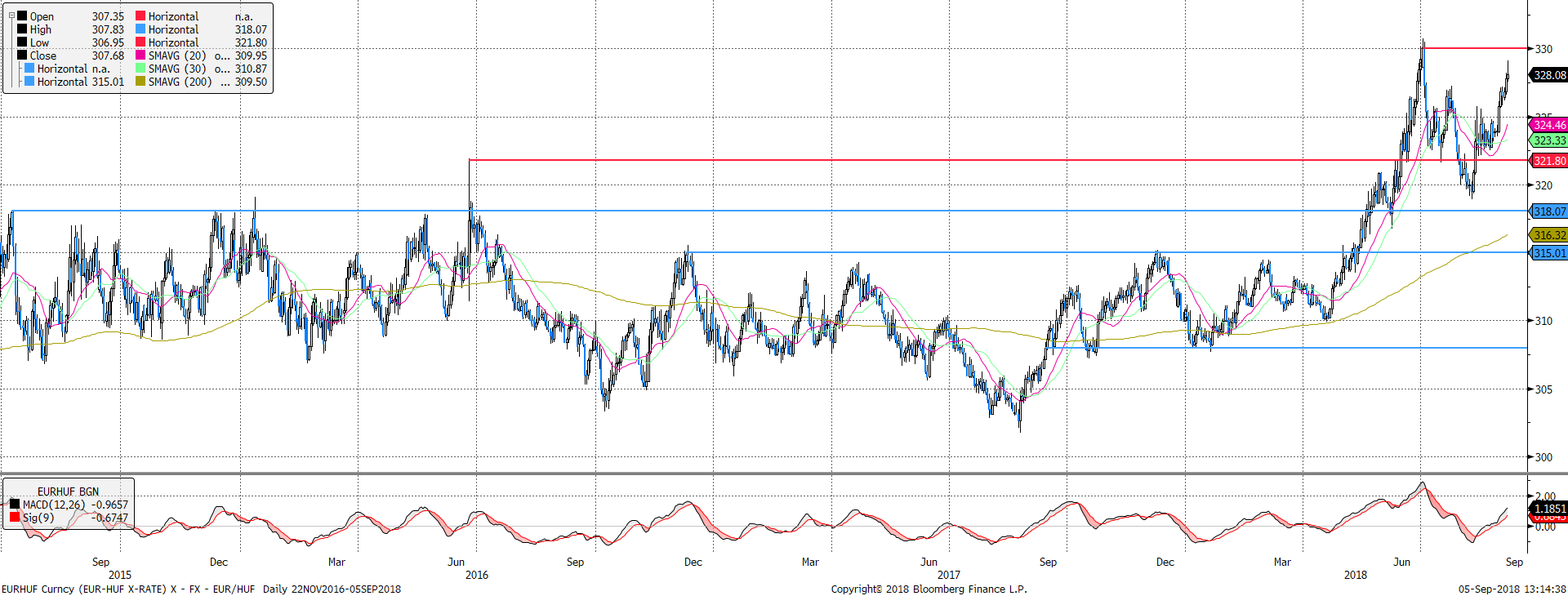
Task: Click the SMAVG (20) value 309.95
Action: [x=251, y=56]
